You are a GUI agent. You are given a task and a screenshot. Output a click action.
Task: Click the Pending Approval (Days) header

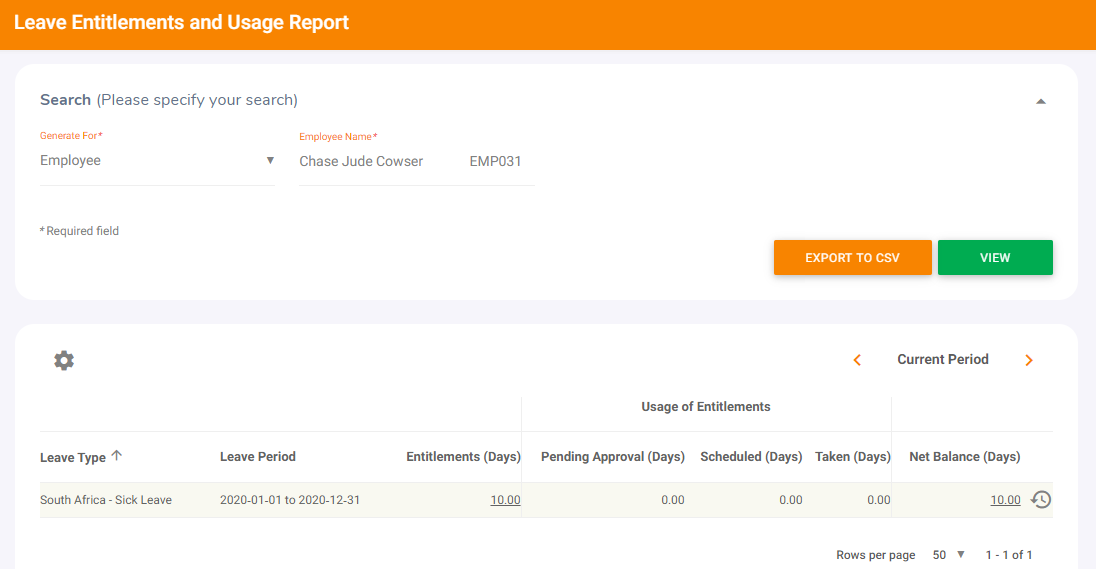point(613,456)
